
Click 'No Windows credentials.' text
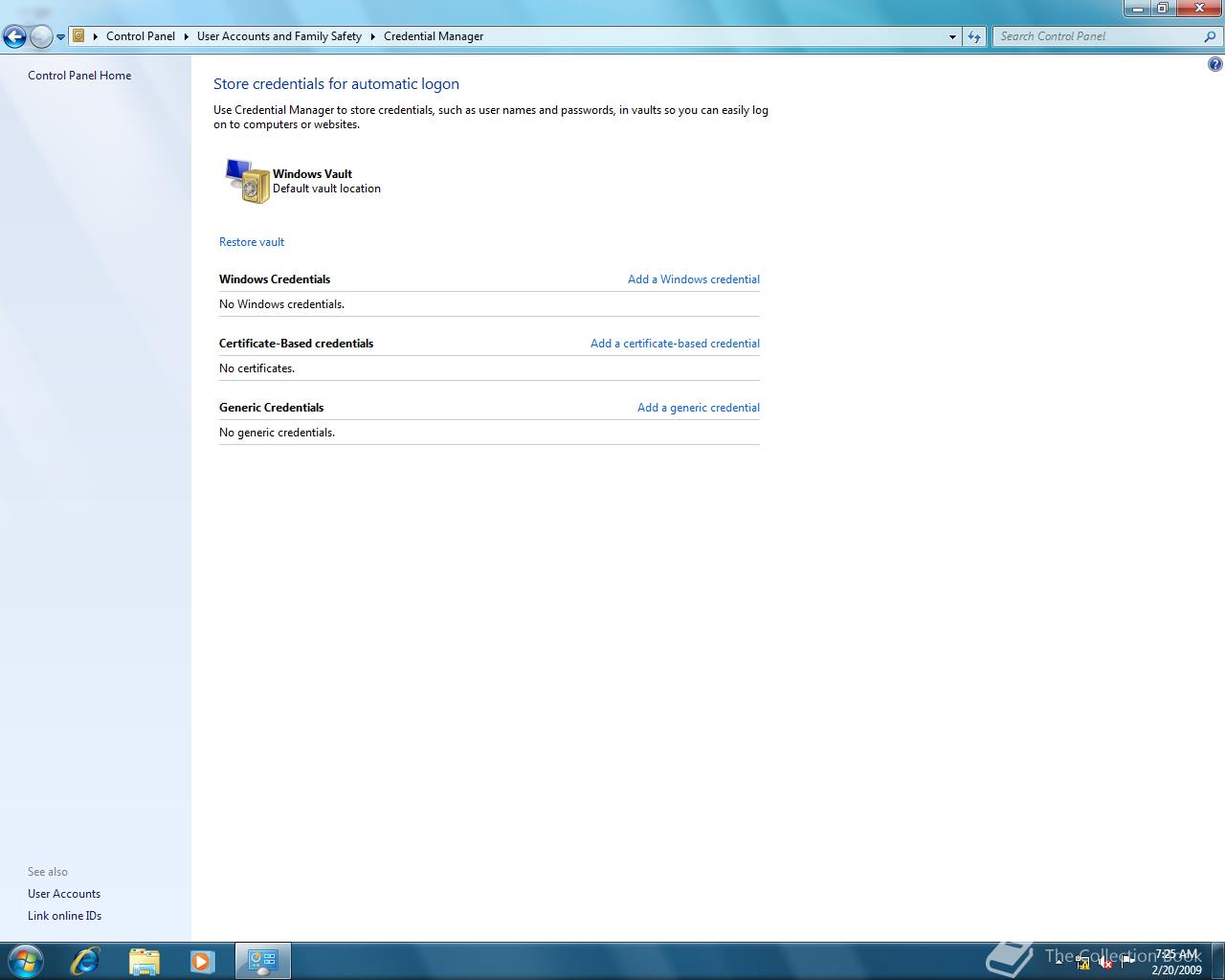281,304
